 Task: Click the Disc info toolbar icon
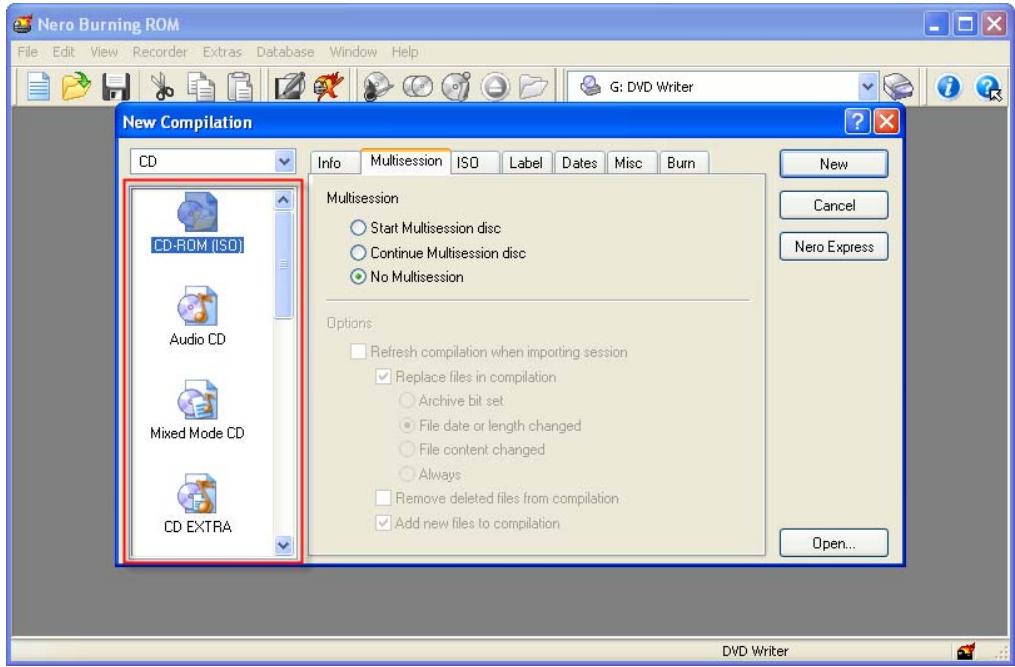tap(456, 87)
